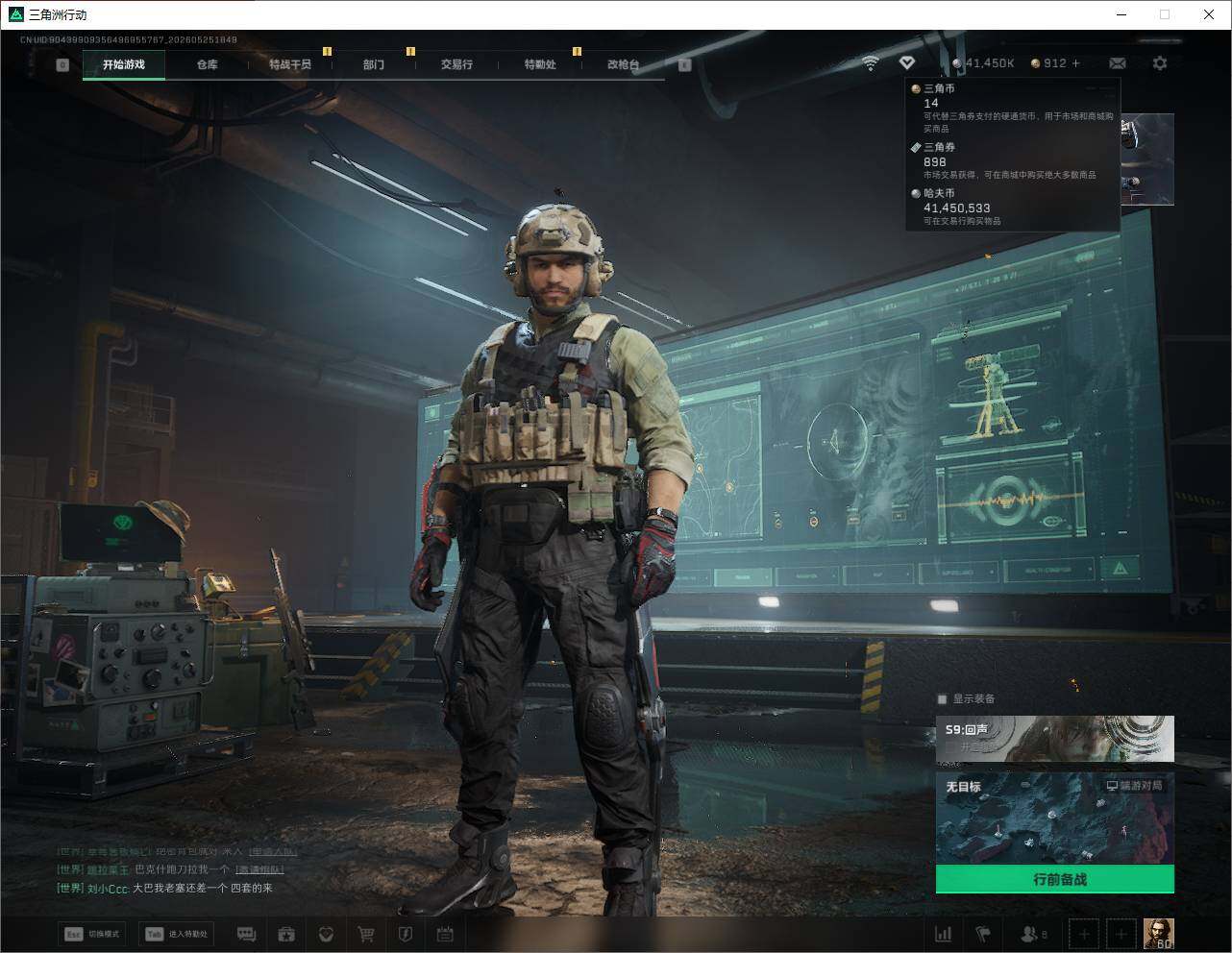1232x953 pixels.
Task: Open the S9:回声 season banner
Action: click(1055, 739)
